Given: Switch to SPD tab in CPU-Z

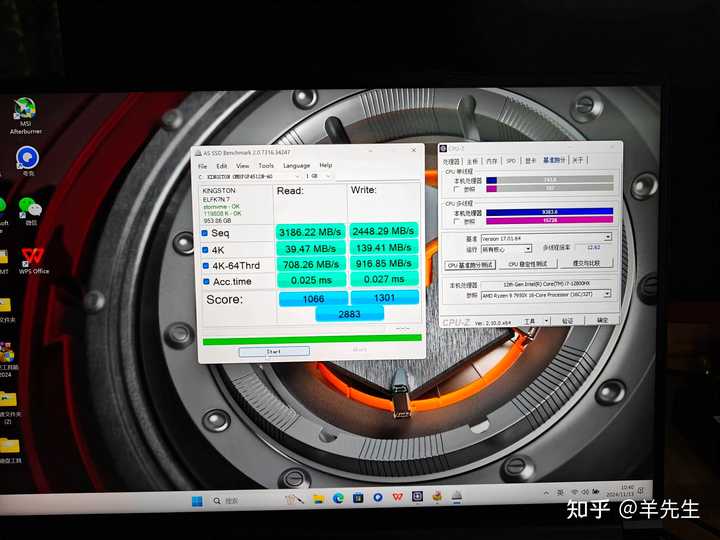Looking at the screenshot, I should click(x=511, y=161).
